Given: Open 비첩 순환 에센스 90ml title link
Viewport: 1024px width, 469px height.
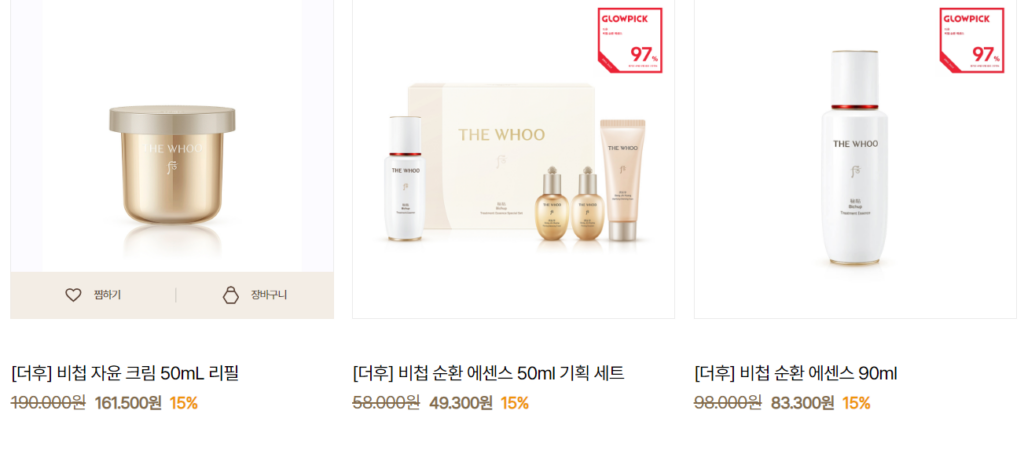Looking at the screenshot, I should (795, 374).
